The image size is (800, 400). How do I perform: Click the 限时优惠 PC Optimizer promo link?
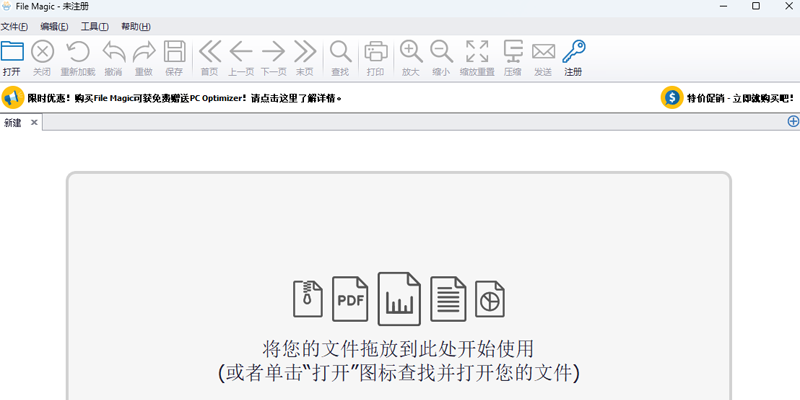pyautogui.click(x=184, y=98)
